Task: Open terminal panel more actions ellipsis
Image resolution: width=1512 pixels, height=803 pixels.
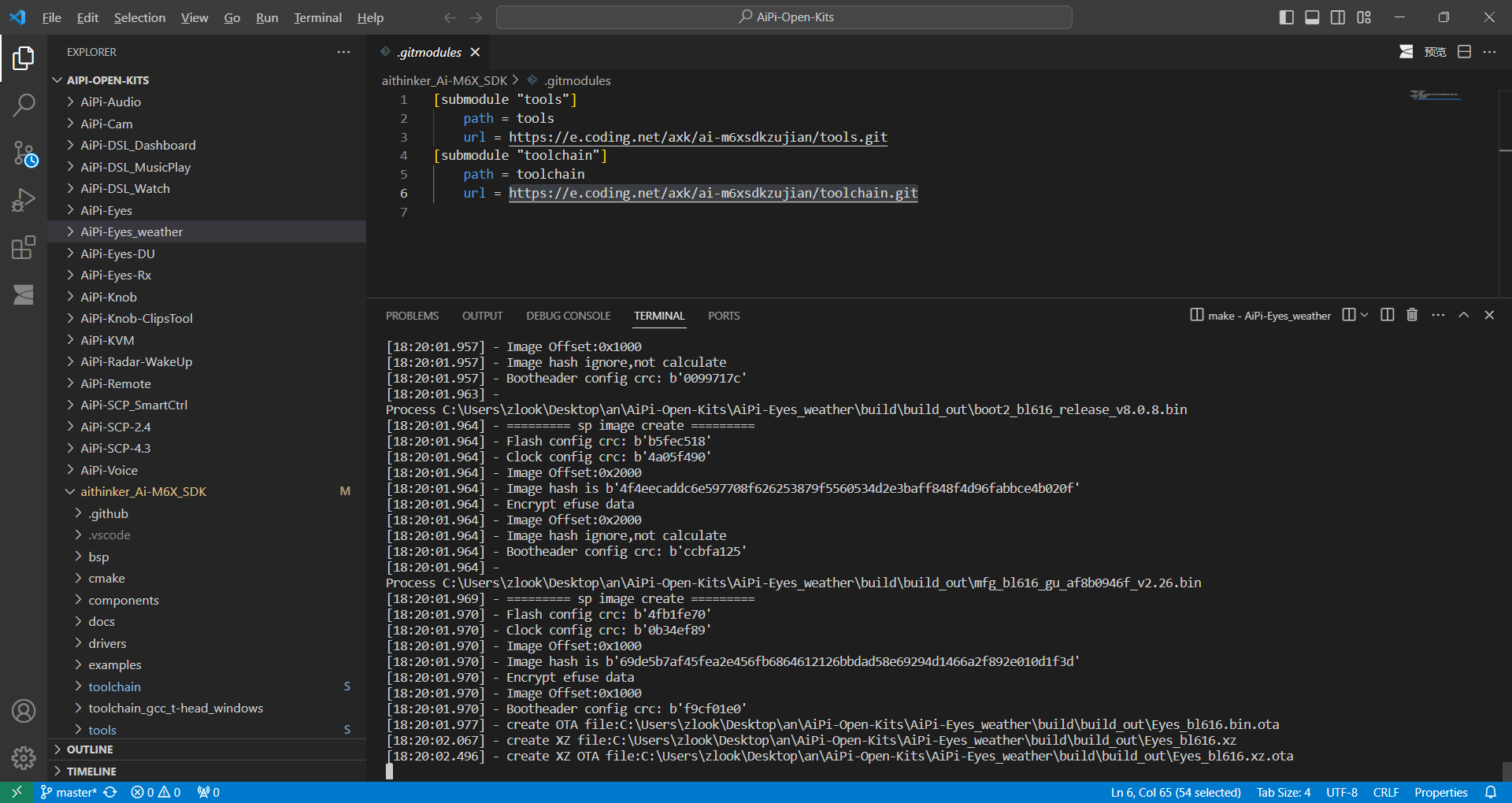Action: click(x=1438, y=315)
